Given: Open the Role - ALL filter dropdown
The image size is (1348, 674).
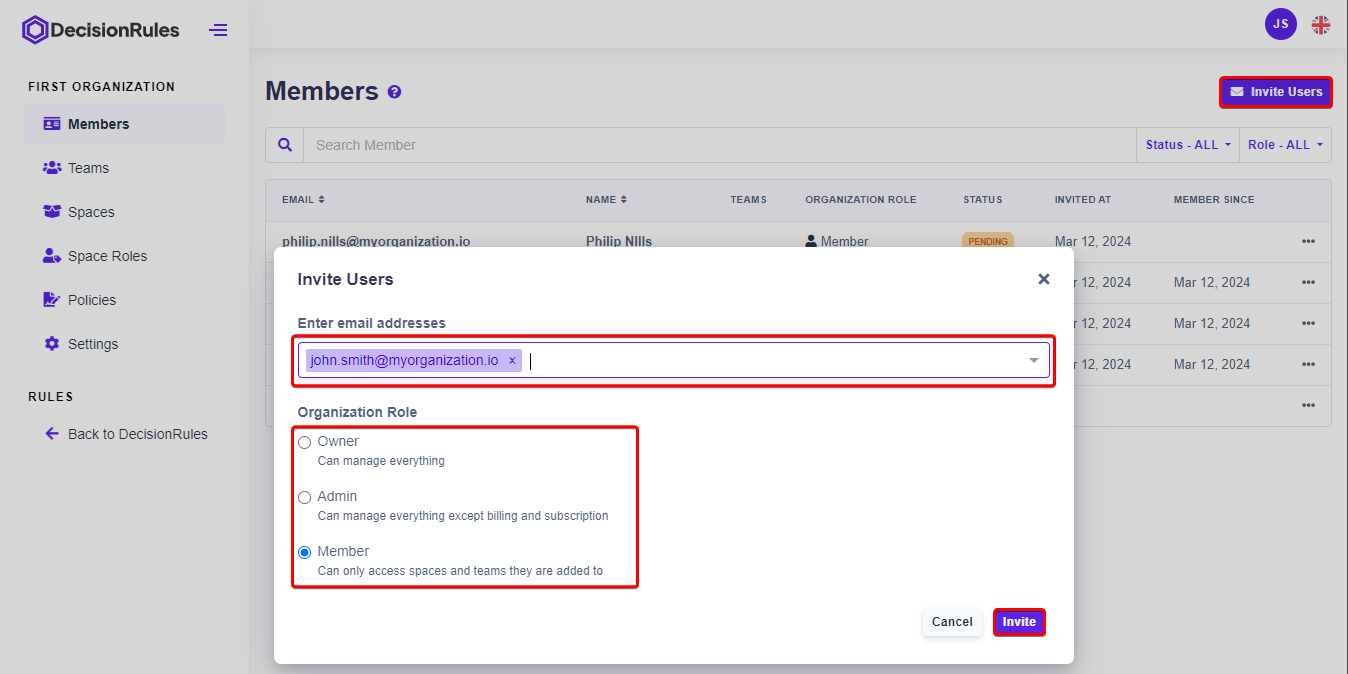Looking at the screenshot, I should 1284,145.
